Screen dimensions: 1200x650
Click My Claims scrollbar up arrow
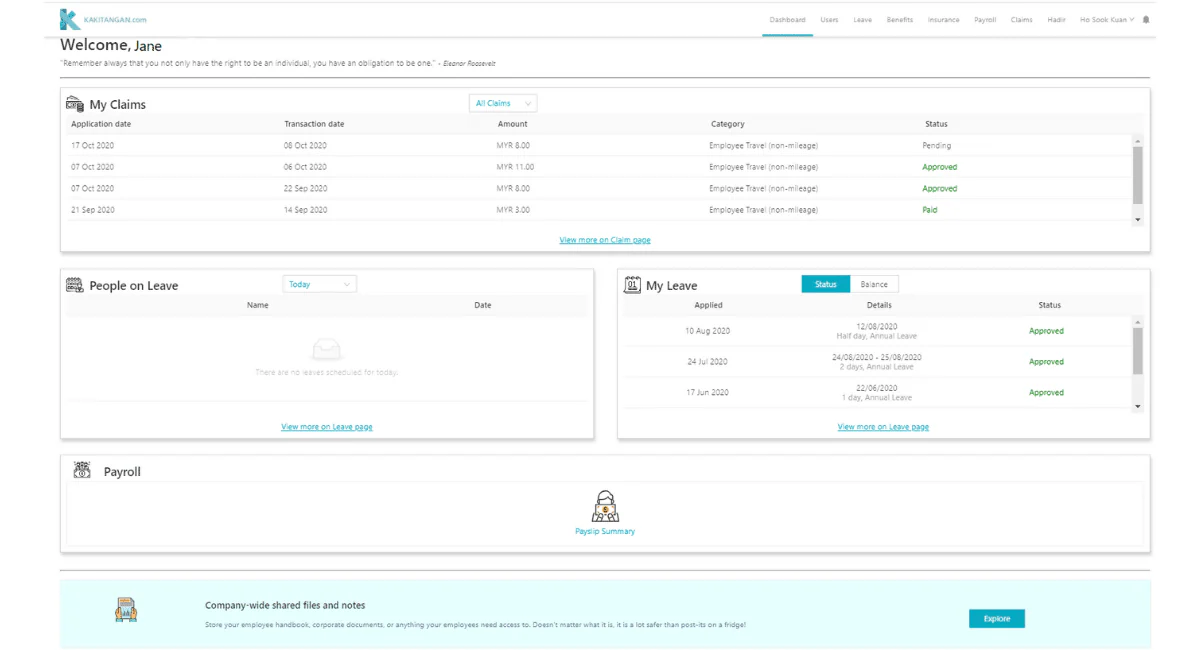[x=1138, y=141]
